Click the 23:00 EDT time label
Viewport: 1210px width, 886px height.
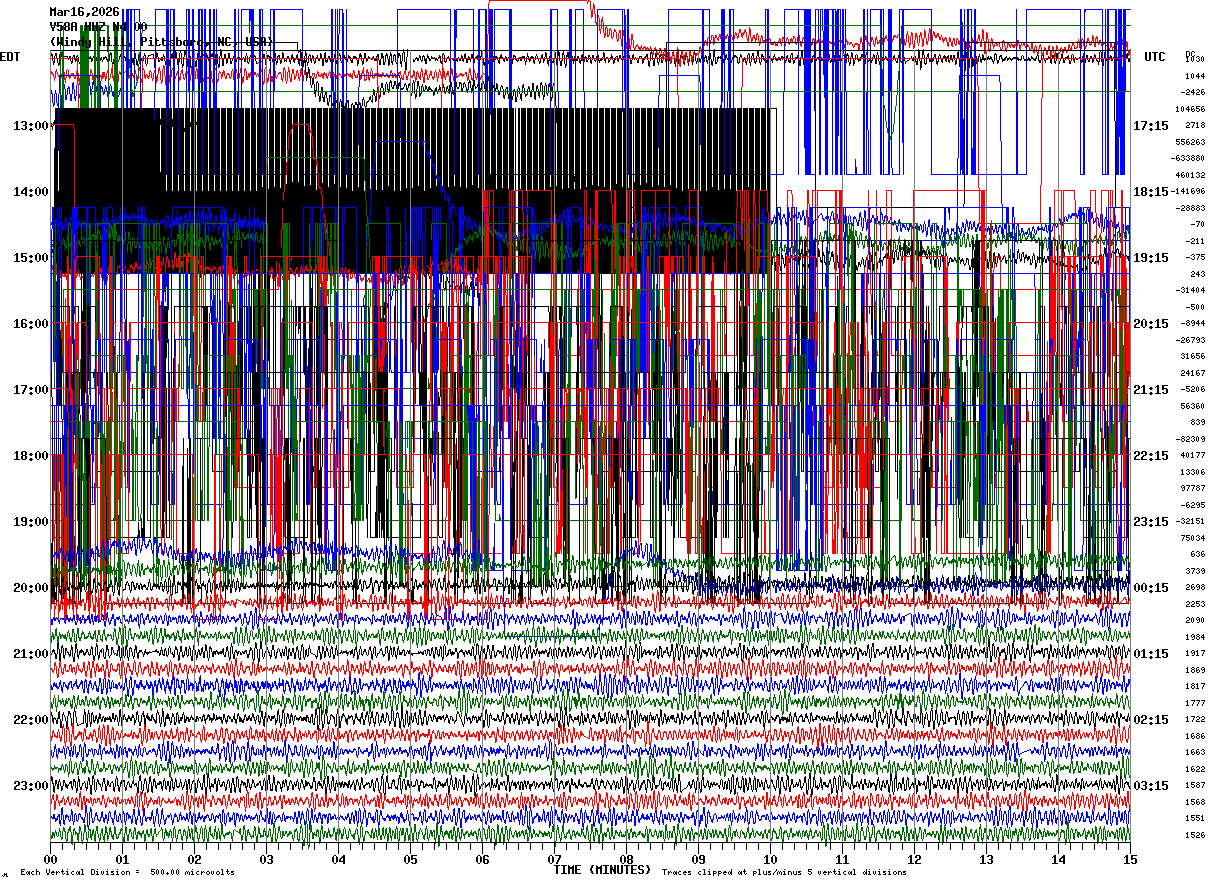[31, 785]
